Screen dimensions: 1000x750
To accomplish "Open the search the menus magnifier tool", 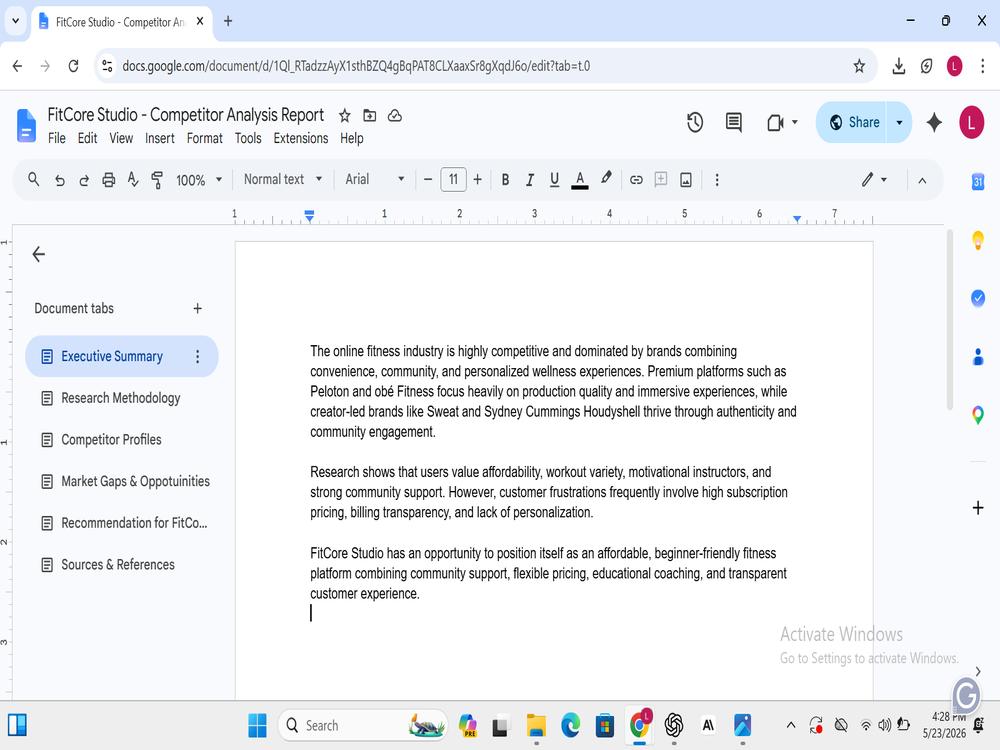I will (x=34, y=180).
